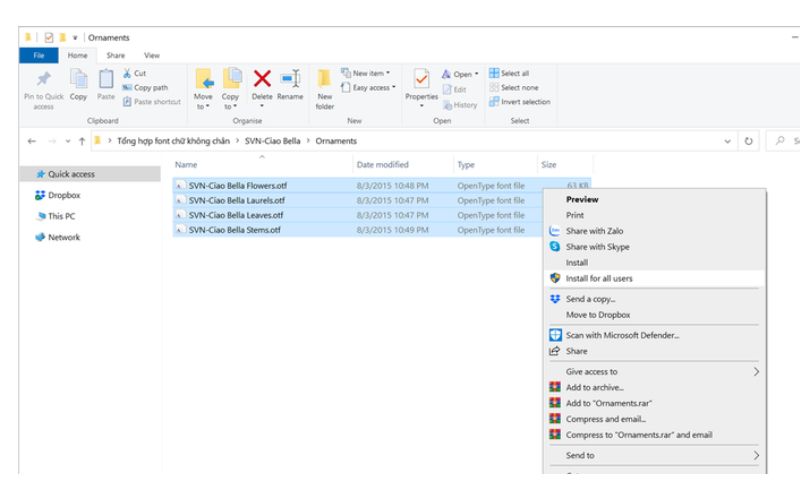800x500 pixels.
Task: Click Pin to Quick access icon
Action: click(x=44, y=79)
